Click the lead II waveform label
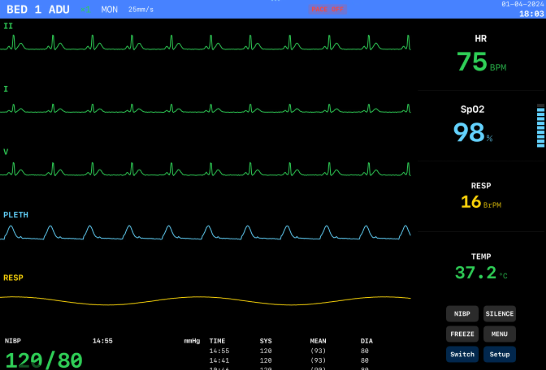The height and width of the screenshot is (370, 546). coord(8,26)
